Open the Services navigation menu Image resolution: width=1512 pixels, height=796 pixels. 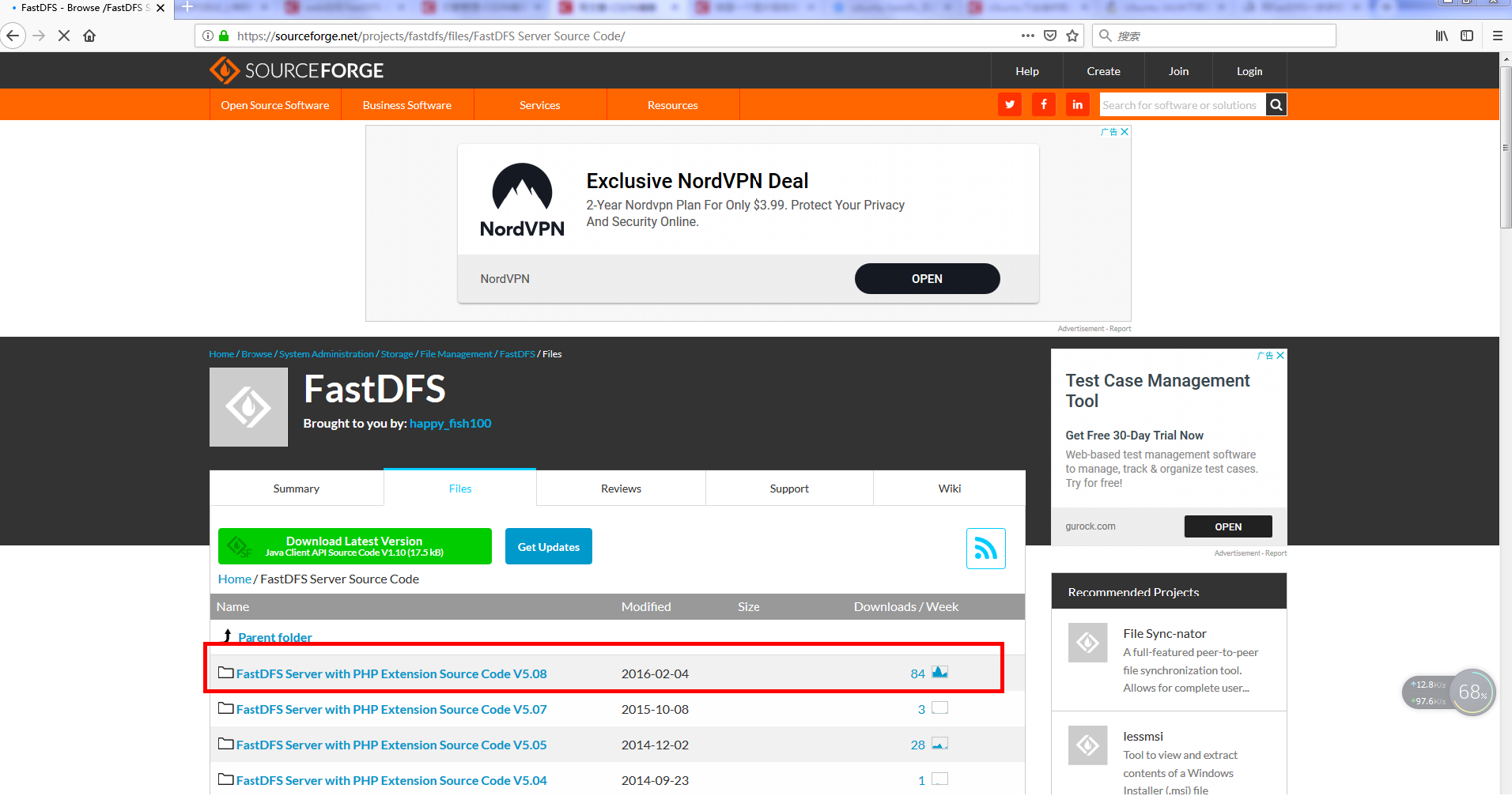(x=539, y=104)
